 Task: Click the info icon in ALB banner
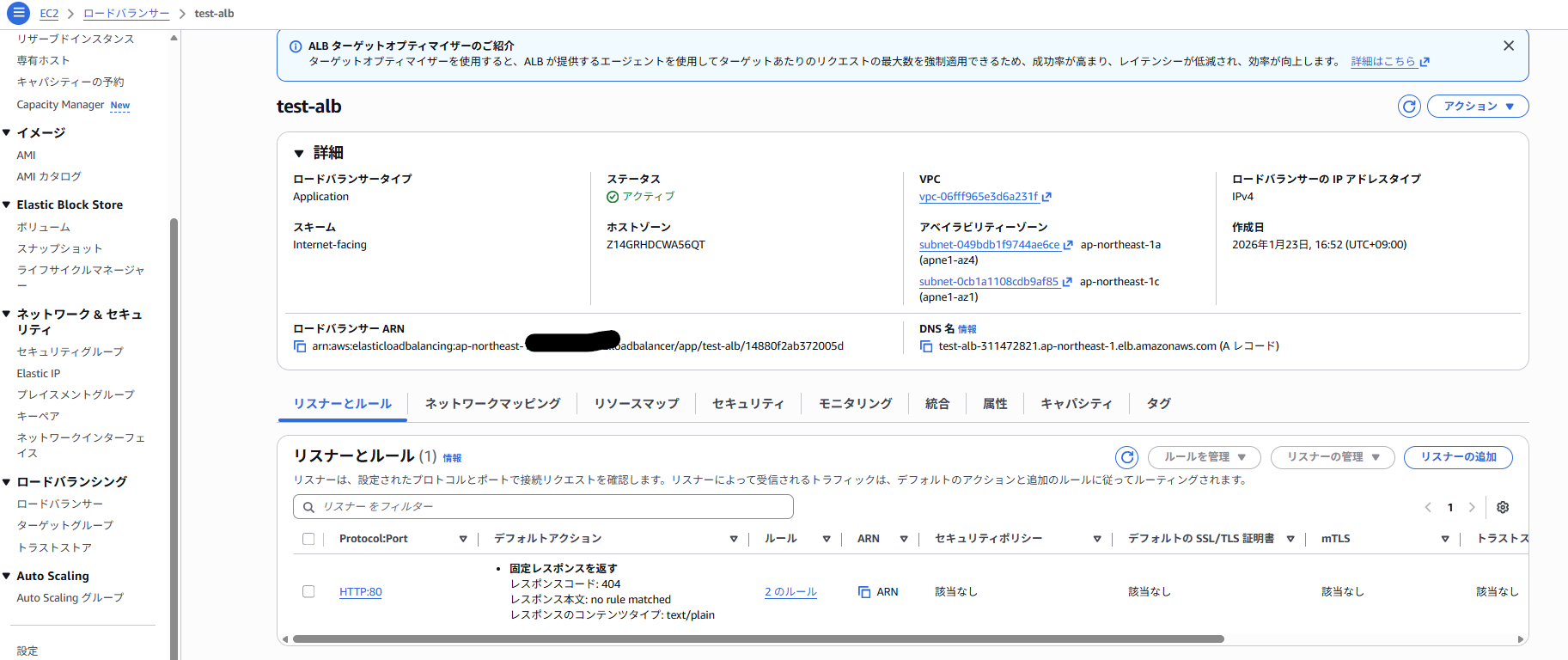pos(296,46)
